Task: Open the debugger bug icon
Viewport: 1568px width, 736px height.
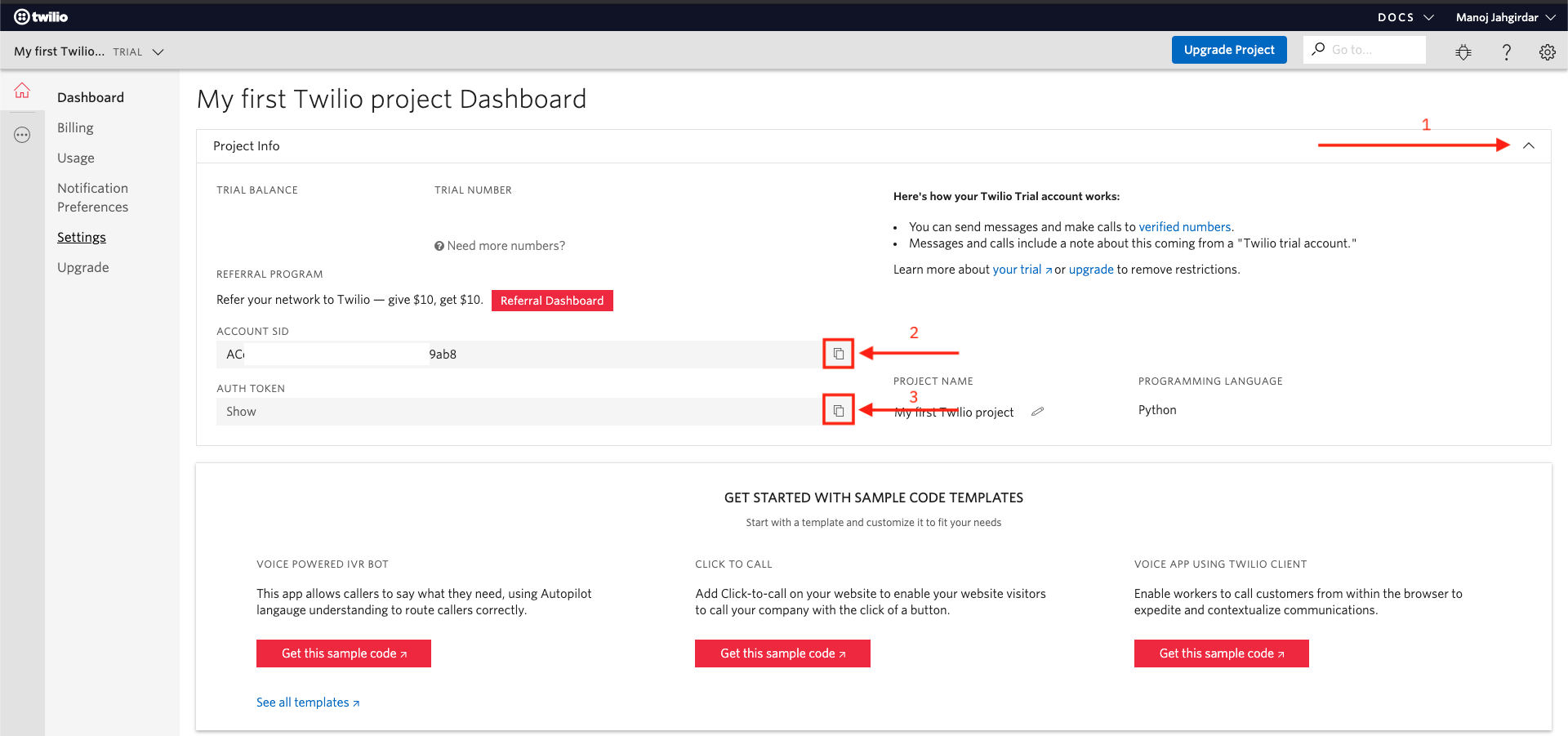Action: coord(1463,52)
